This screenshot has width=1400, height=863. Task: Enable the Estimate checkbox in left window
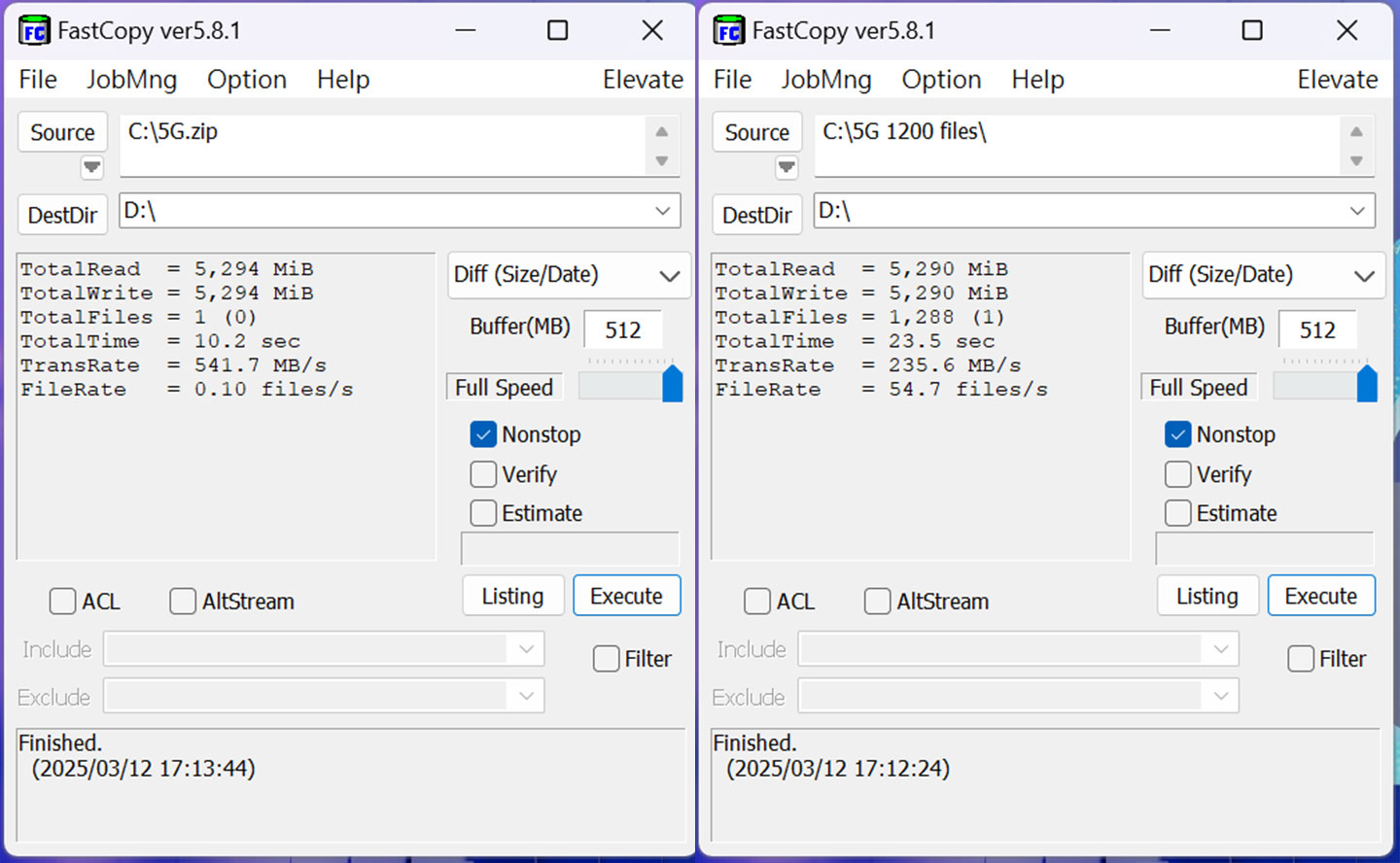click(x=483, y=513)
